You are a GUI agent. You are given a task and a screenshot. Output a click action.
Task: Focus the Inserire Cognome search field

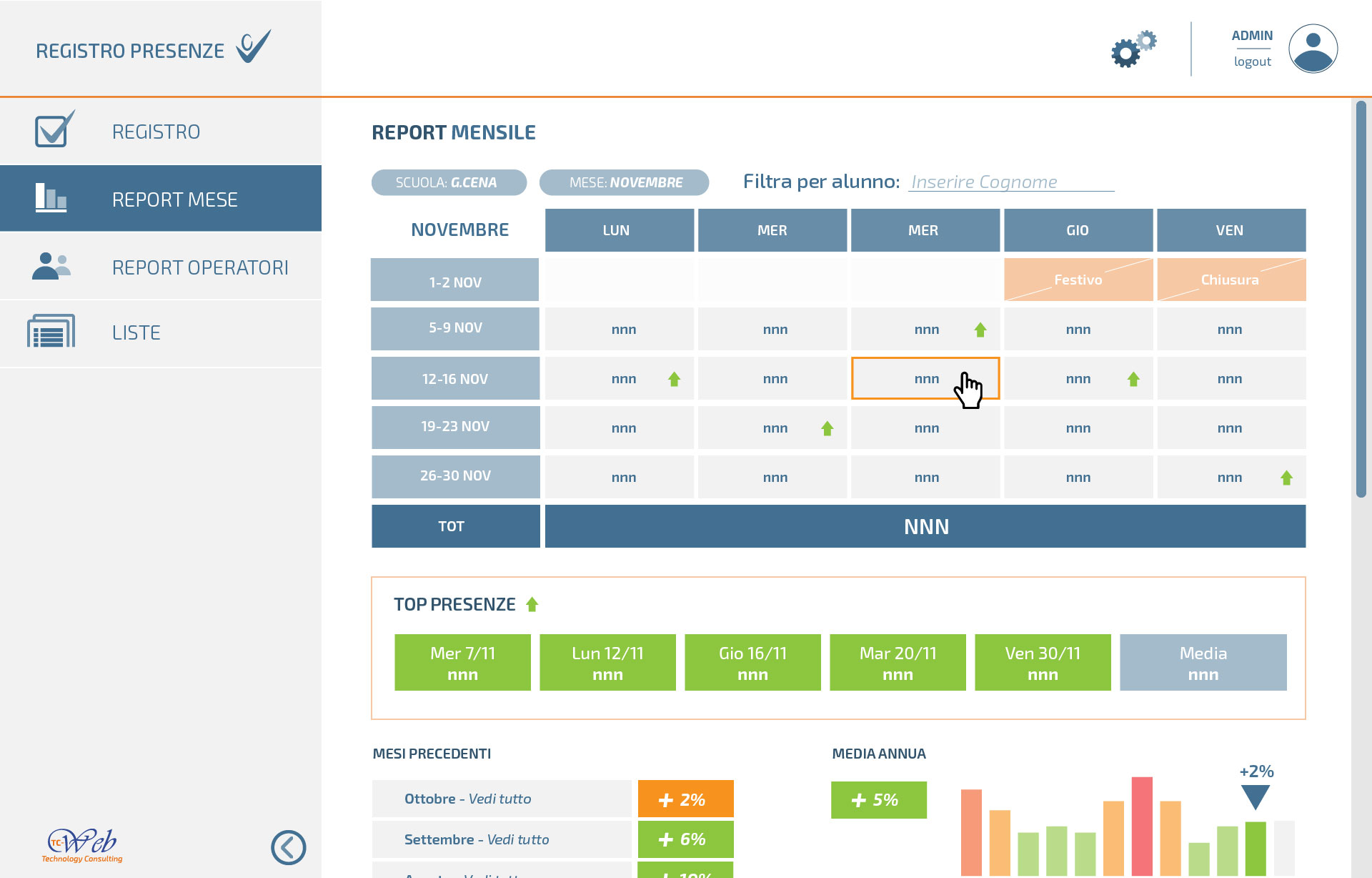point(1012,182)
